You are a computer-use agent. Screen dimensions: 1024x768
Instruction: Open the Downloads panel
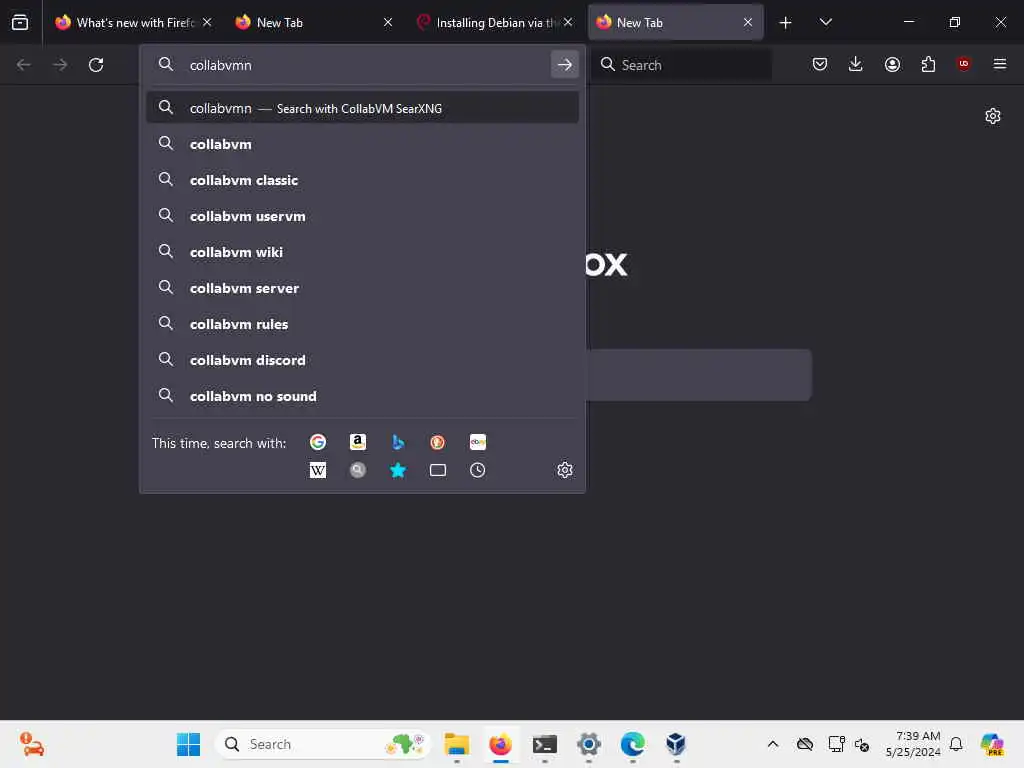pyautogui.click(x=856, y=64)
